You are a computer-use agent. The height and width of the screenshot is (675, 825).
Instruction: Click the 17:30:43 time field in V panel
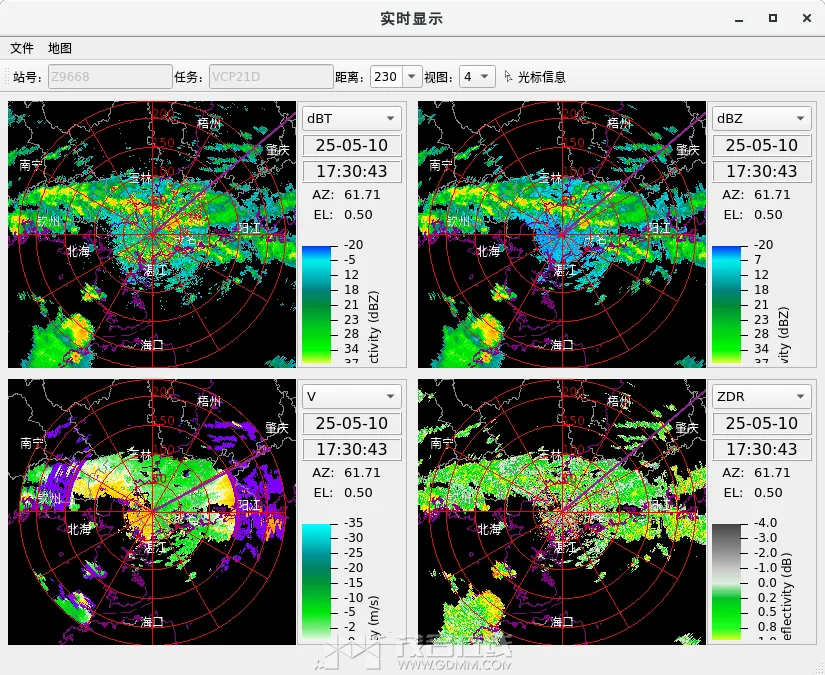(x=351, y=450)
